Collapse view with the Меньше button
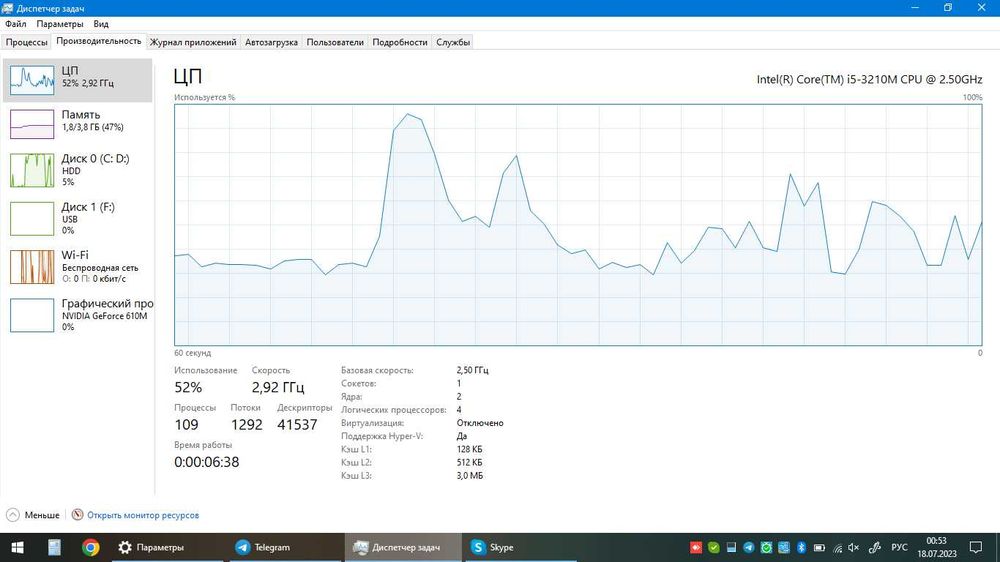The height and width of the screenshot is (562, 1000). pyautogui.click(x=33, y=515)
